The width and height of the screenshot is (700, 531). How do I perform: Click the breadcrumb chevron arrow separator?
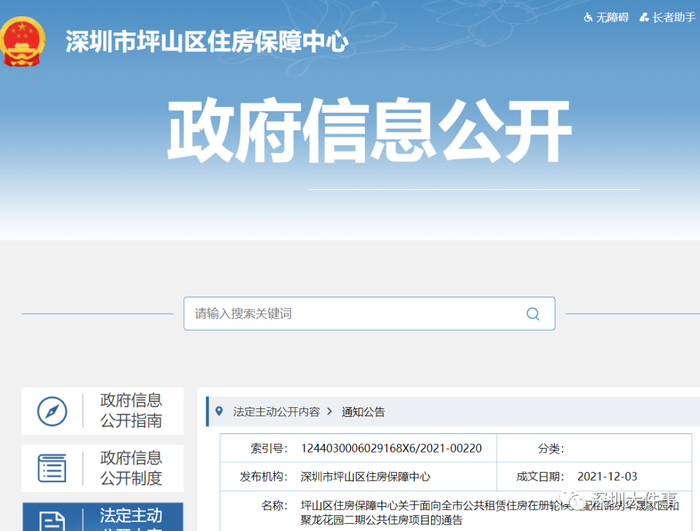330,411
